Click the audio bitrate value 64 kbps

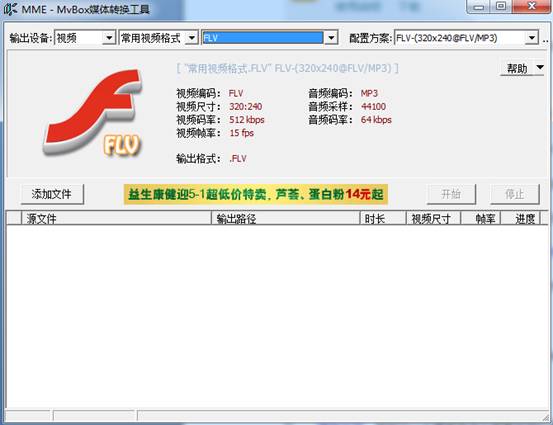click(376, 120)
